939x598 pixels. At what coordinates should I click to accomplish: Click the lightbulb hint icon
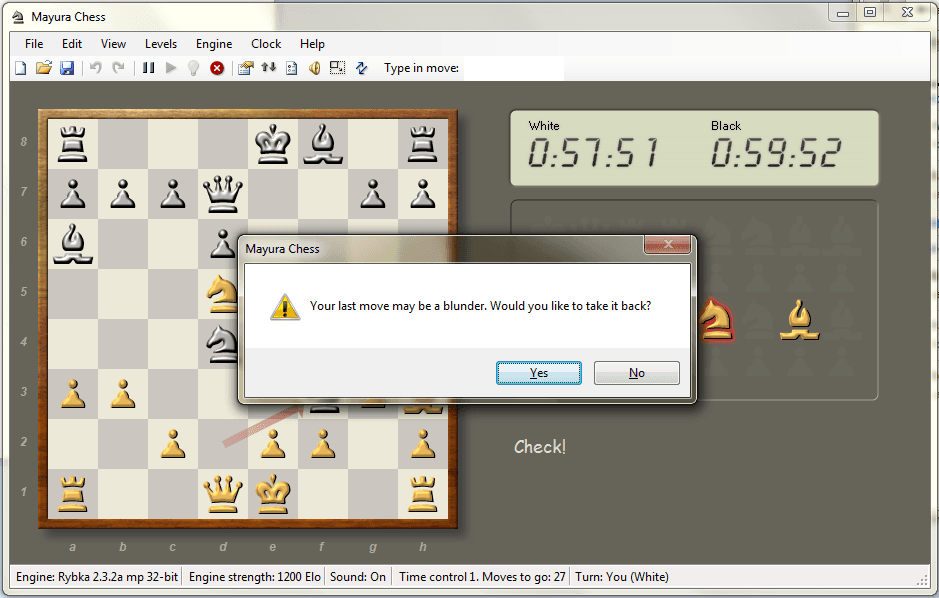[x=193, y=68]
